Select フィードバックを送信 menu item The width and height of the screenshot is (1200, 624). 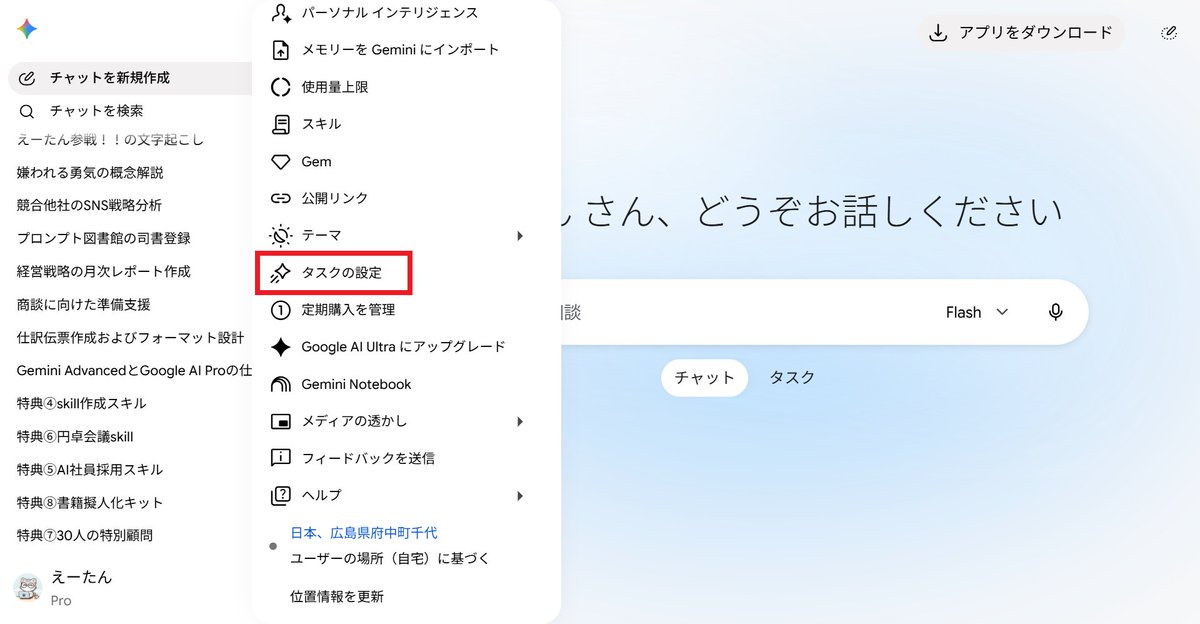[405, 458]
